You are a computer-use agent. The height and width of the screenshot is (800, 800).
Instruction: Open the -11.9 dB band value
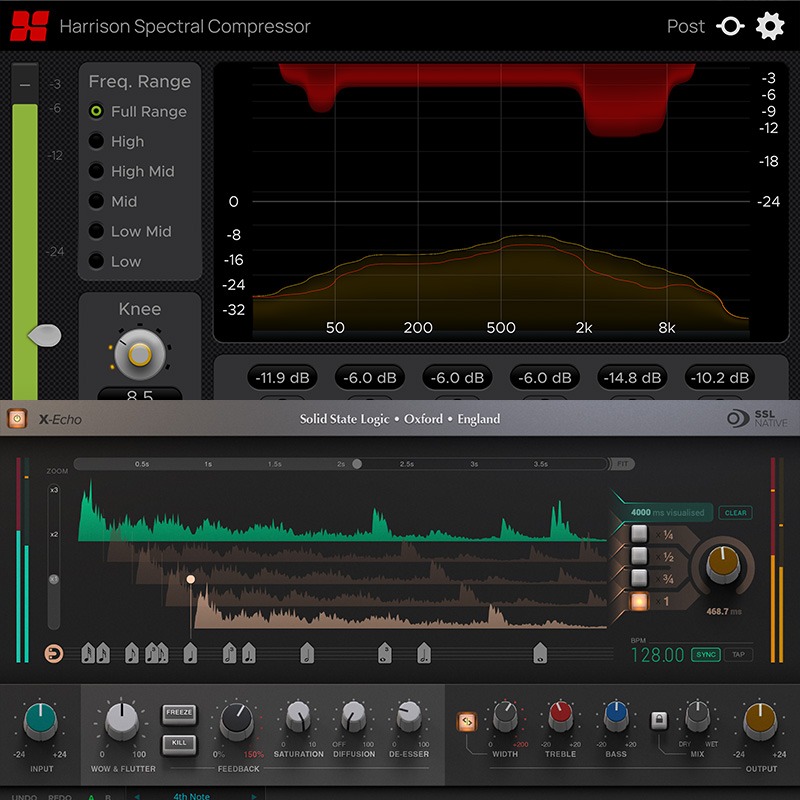tap(282, 378)
